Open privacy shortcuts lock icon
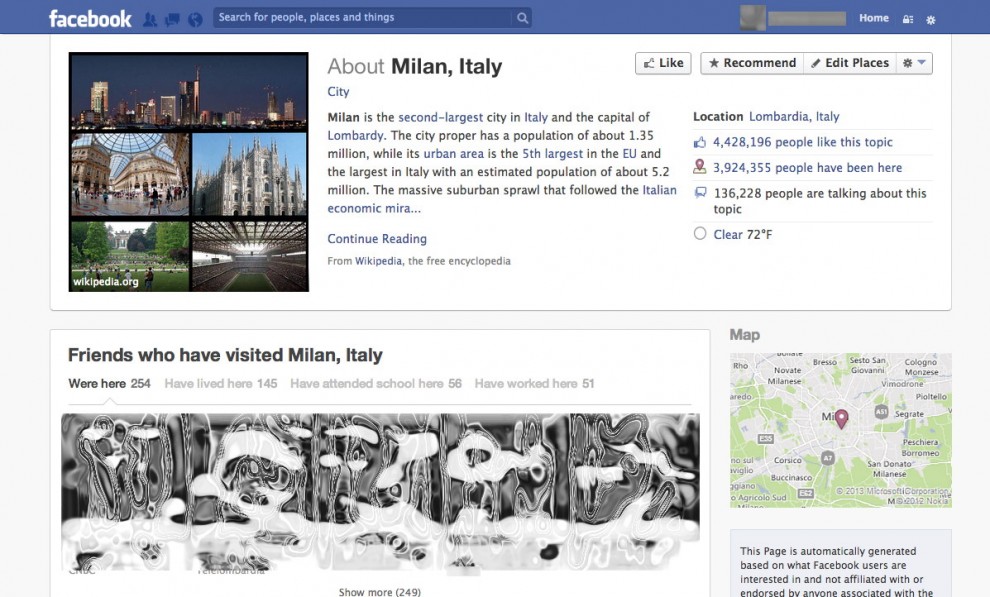The image size is (990, 597). tap(908, 19)
